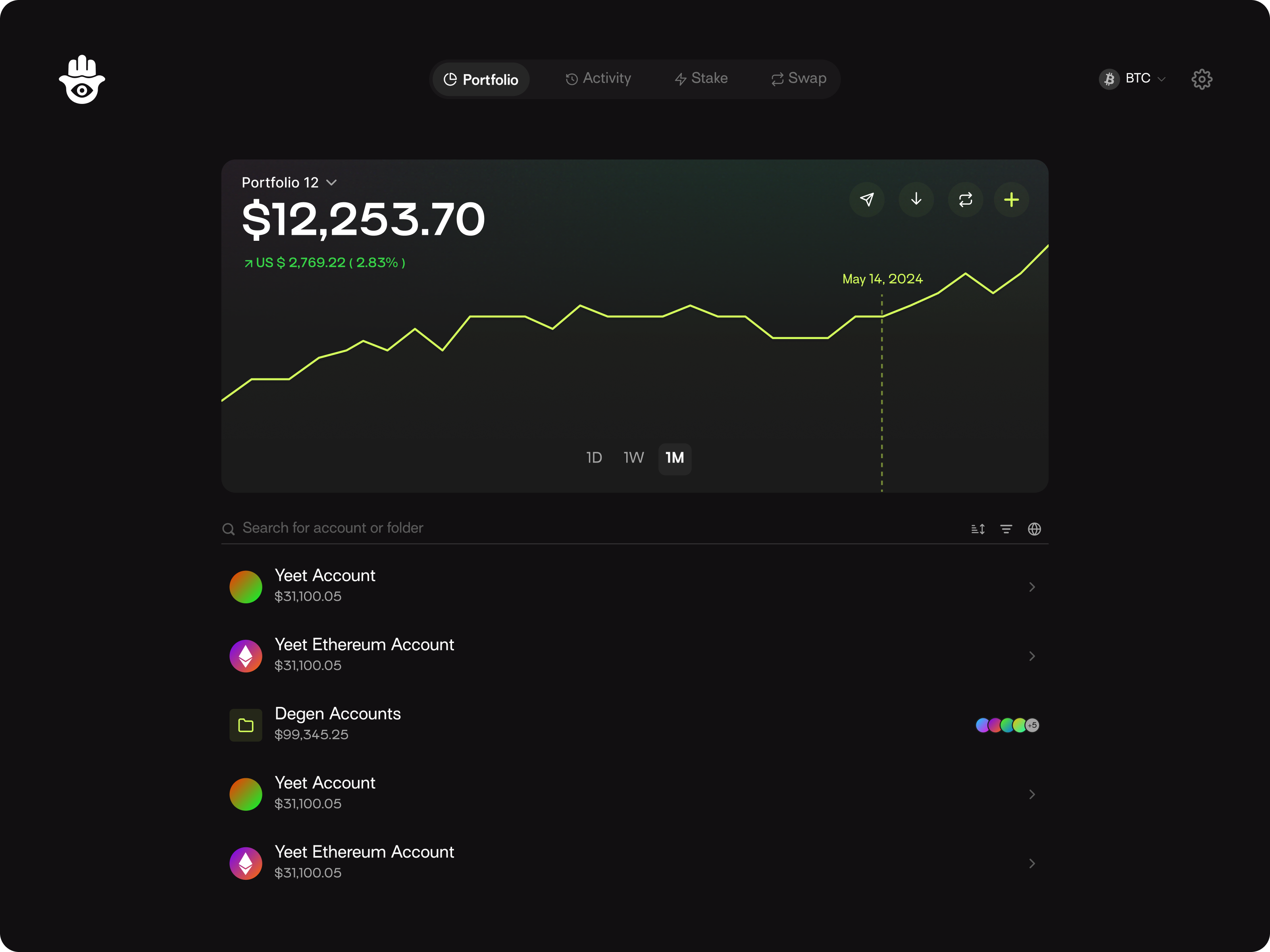Click the hamsa hand logo

click(82, 80)
